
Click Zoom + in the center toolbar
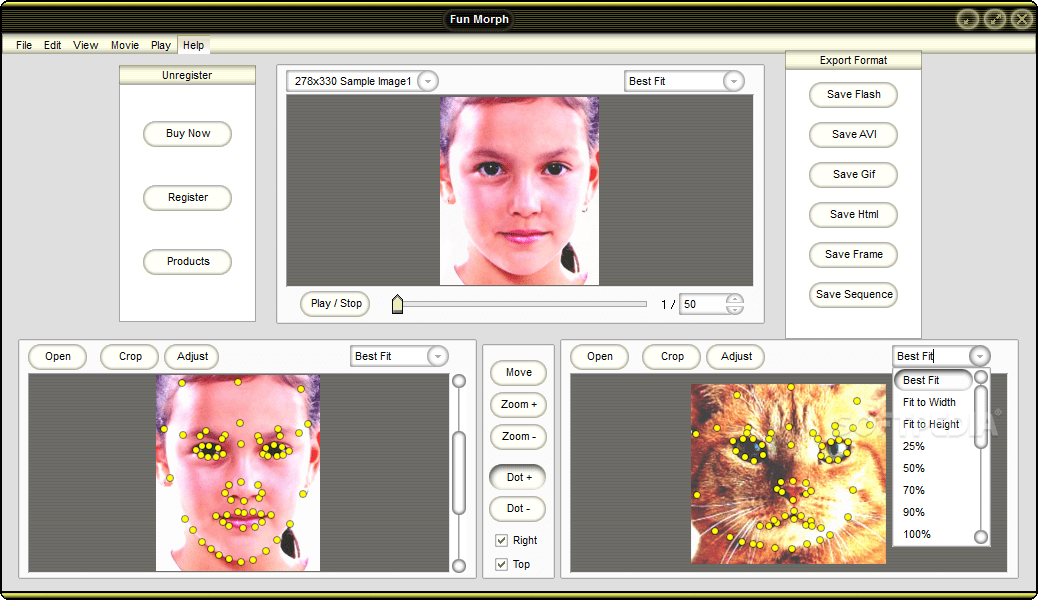click(x=518, y=404)
